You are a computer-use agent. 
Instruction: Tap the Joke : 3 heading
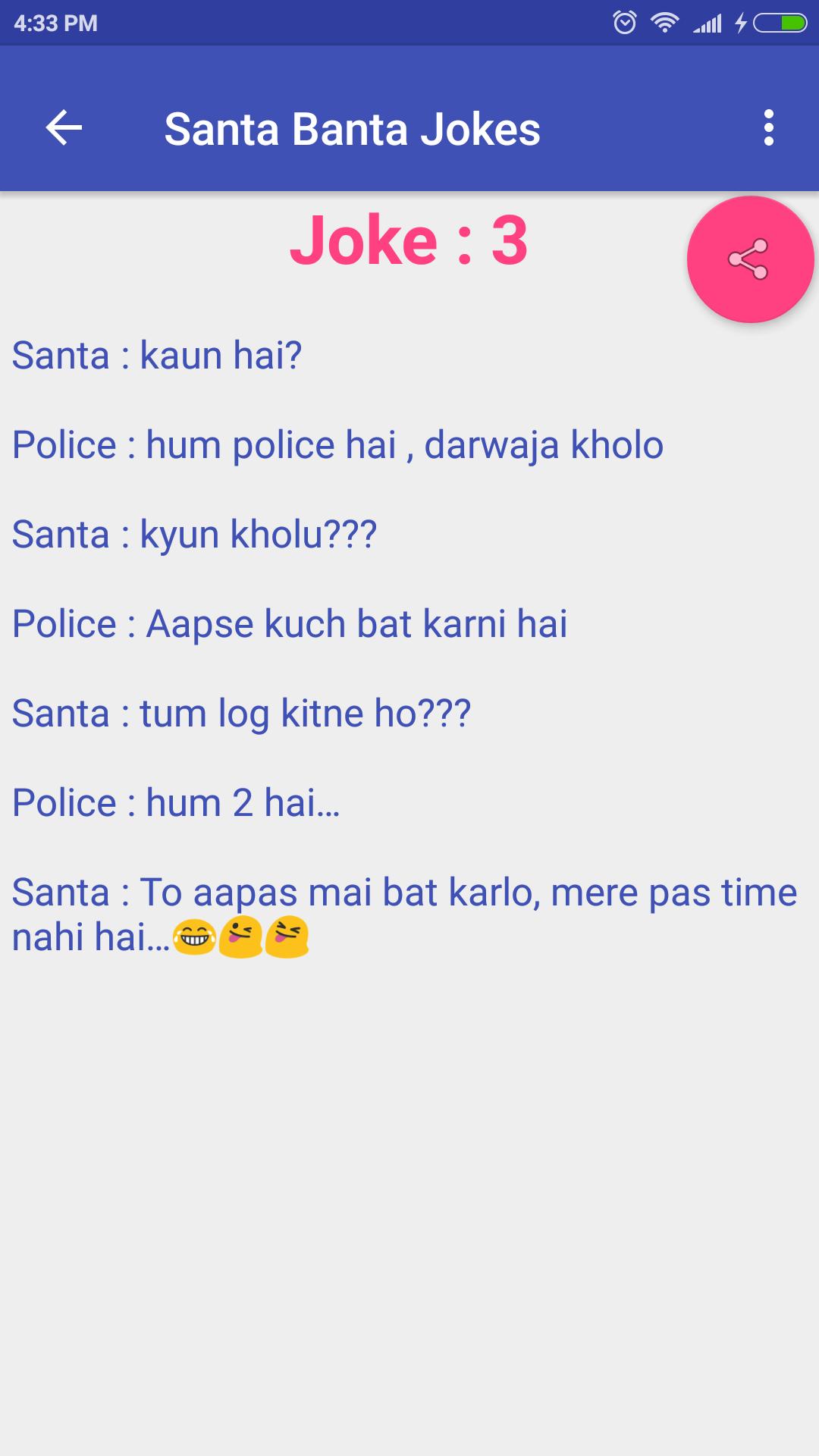(409, 240)
